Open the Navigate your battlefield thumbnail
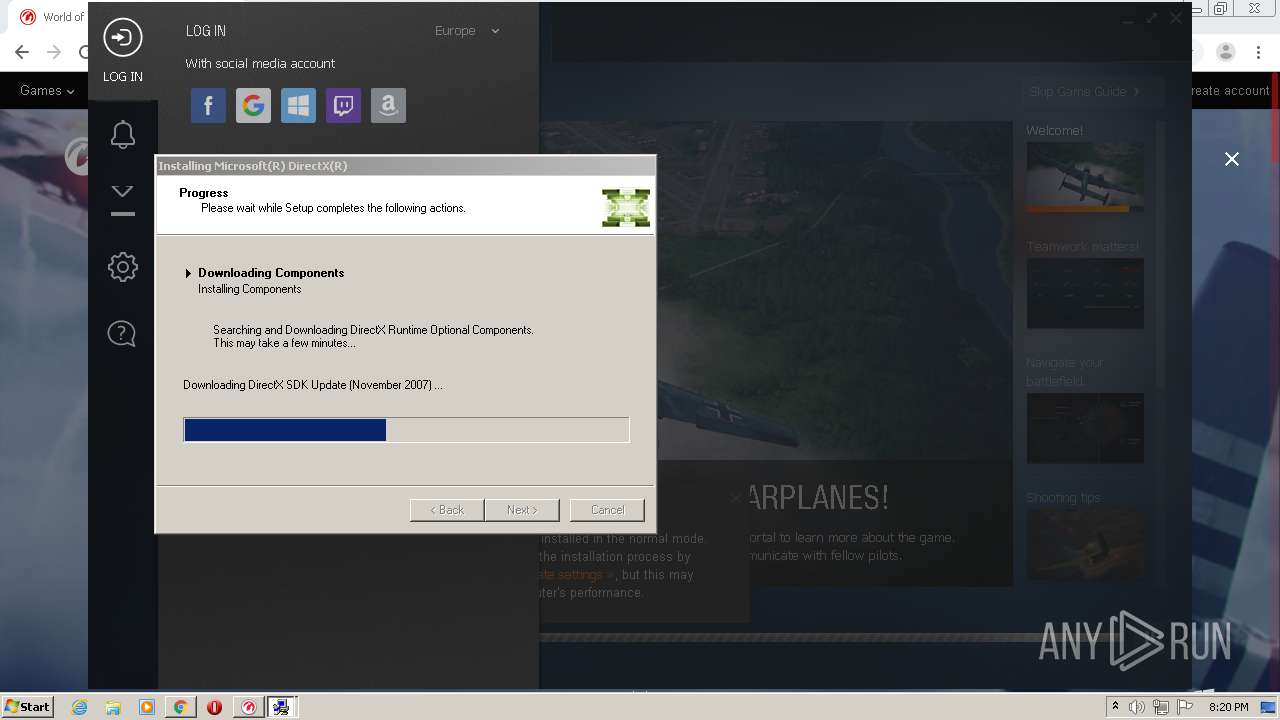 (x=1085, y=428)
